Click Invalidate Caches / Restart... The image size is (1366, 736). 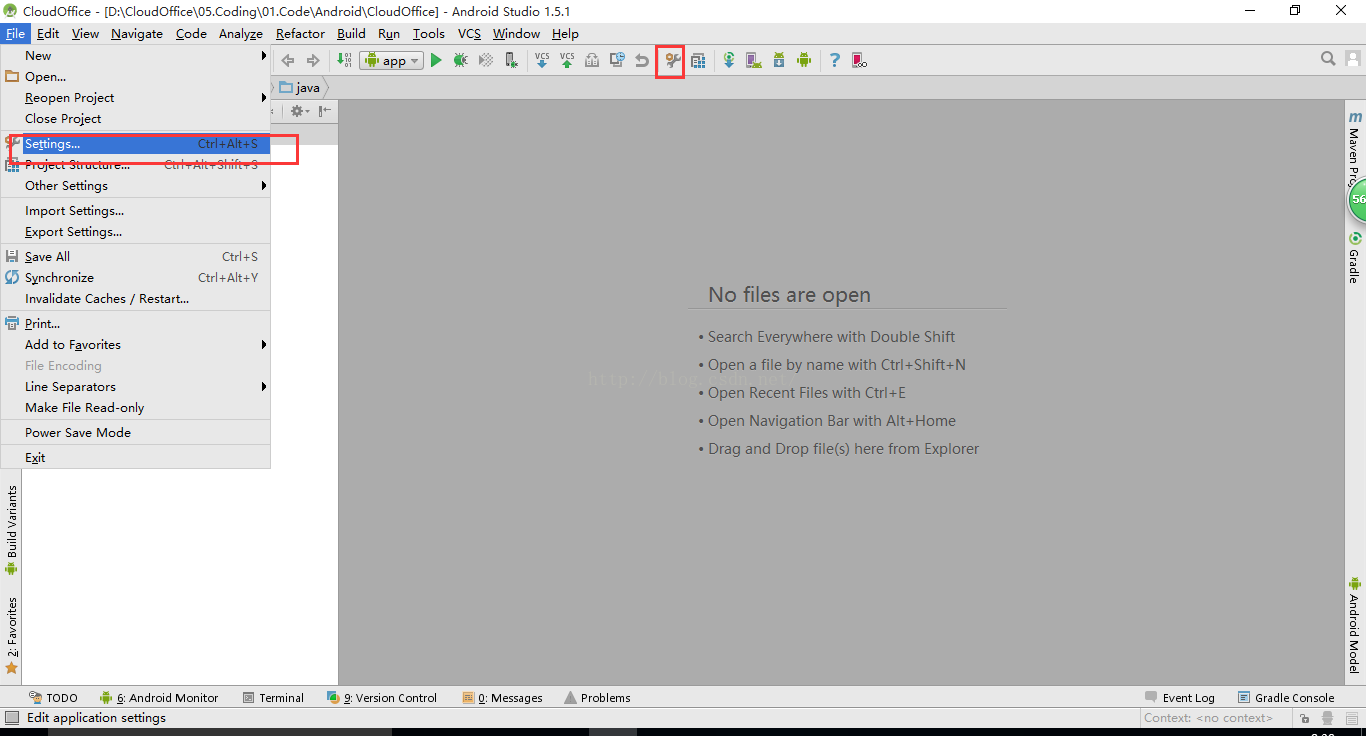click(136, 299)
